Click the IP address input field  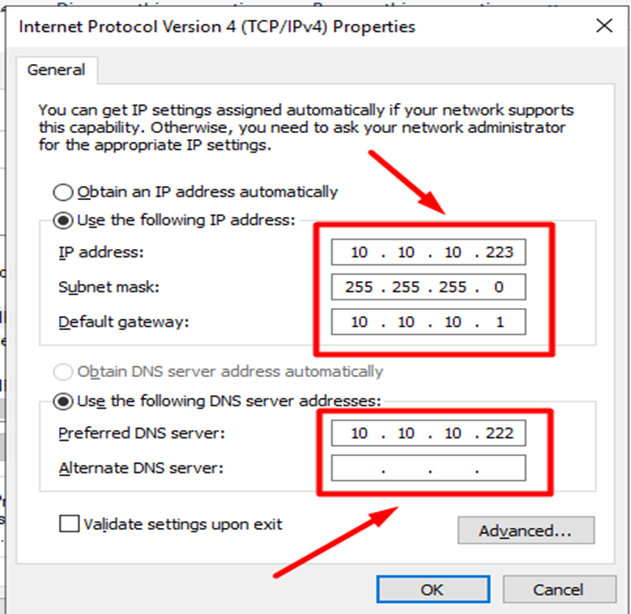coord(429,252)
